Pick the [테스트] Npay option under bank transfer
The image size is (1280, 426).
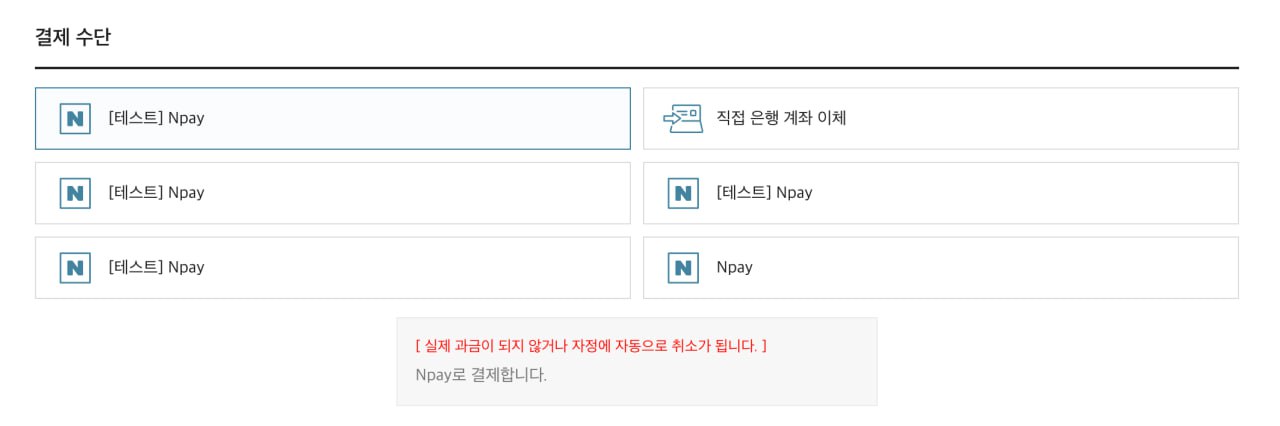(x=764, y=193)
